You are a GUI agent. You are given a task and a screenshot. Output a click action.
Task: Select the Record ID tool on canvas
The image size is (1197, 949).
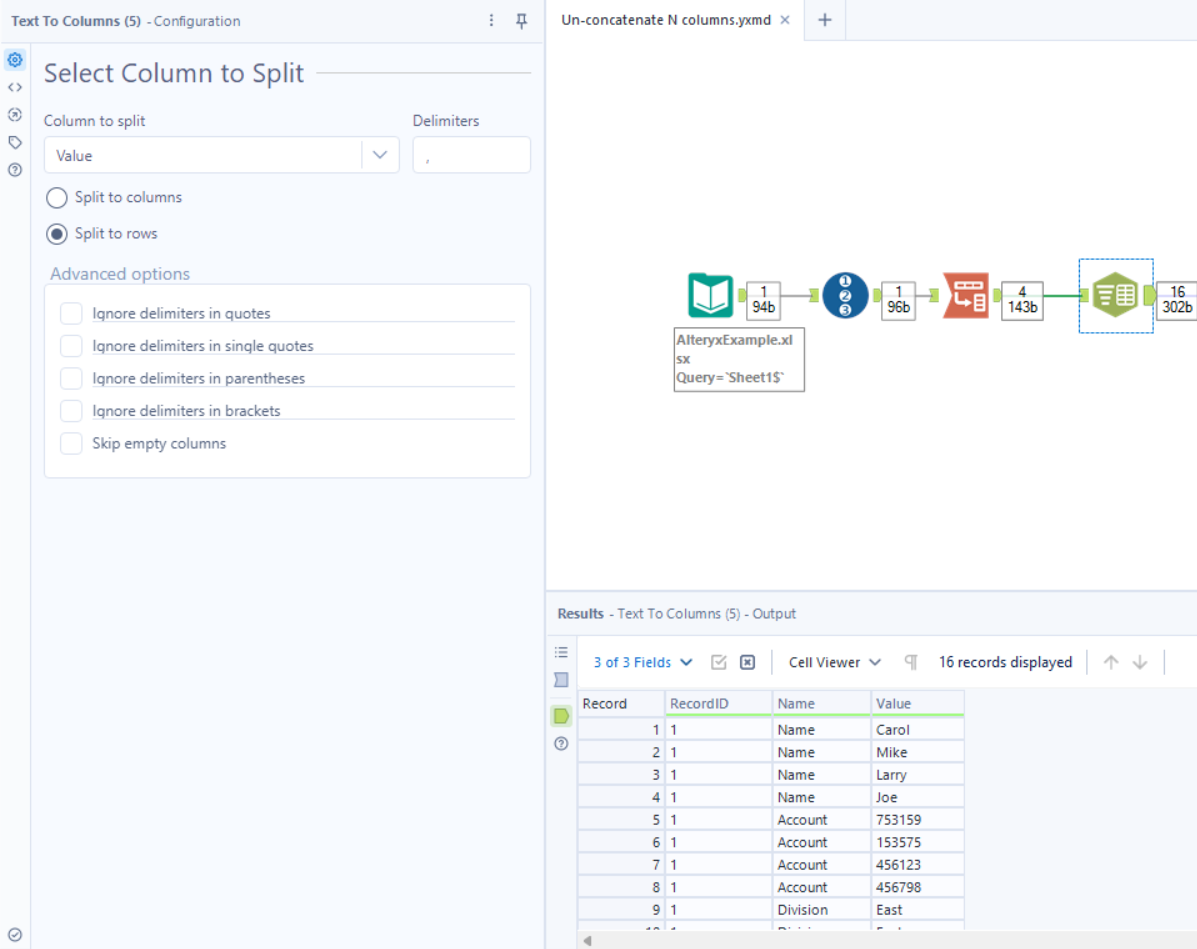845,295
